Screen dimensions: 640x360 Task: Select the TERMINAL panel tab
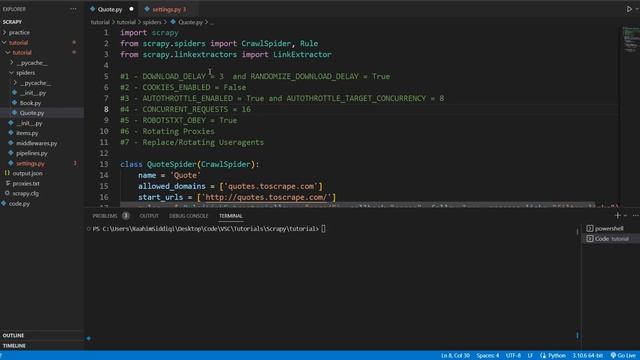231,216
